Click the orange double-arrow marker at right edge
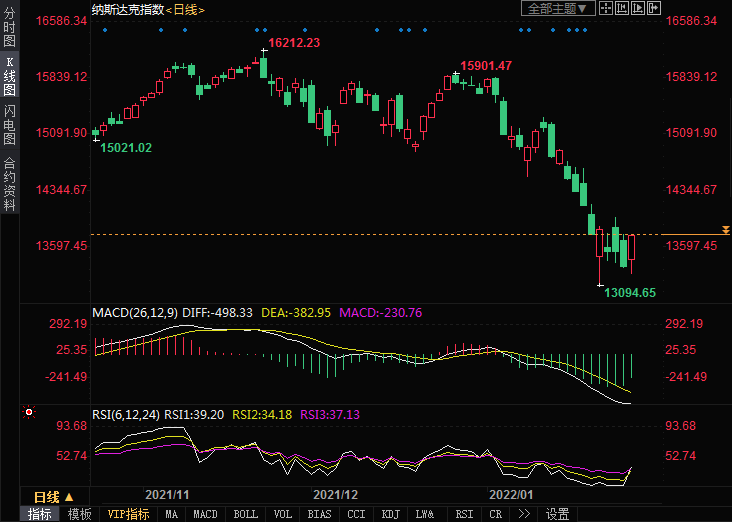The width and height of the screenshot is (732, 522). pyautogui.click(x=726, y=231)
